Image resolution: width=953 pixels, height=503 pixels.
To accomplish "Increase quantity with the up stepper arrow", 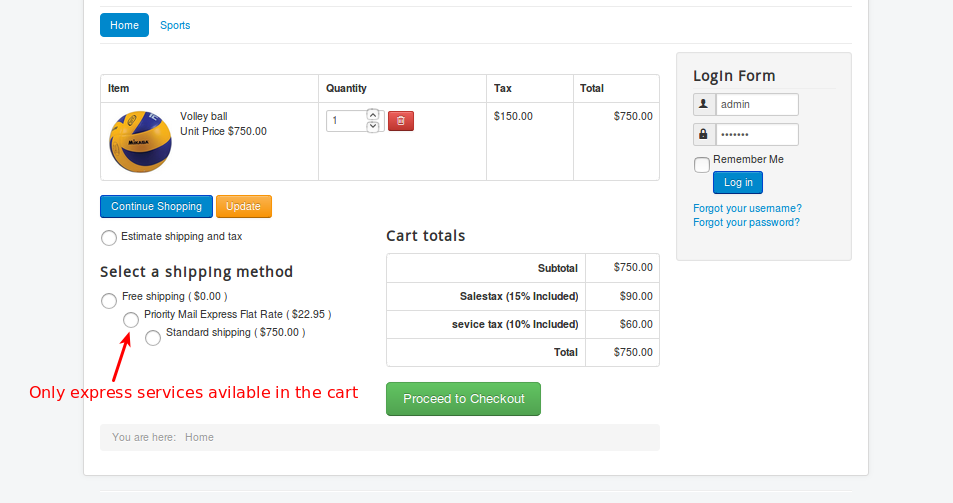I will 373,115.
